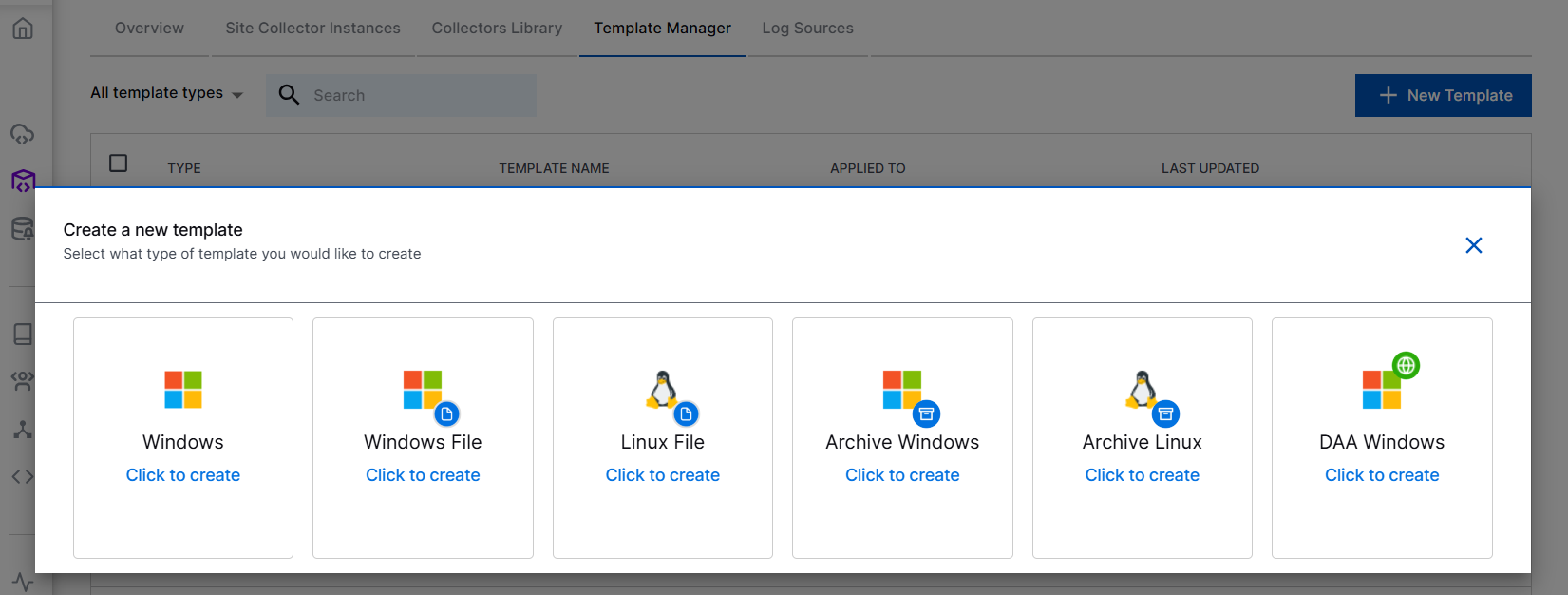Expand the All template types dropdown
The width and height of the screenshot is (1568, 595).
click(166, 93)
